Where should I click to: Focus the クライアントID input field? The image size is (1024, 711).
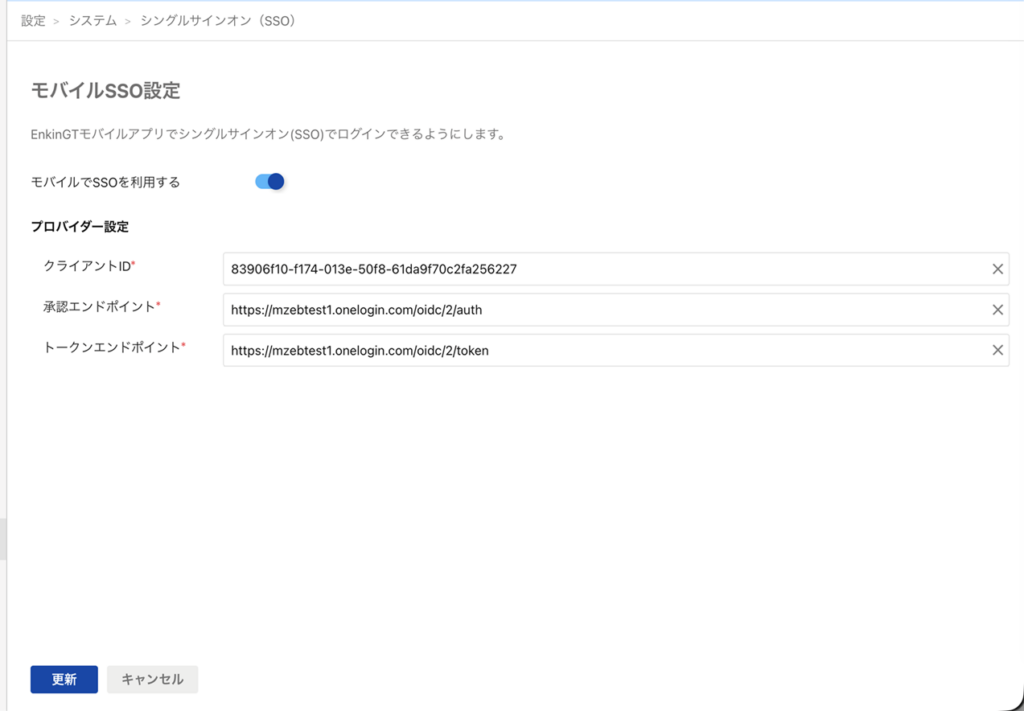click(600, 269)
